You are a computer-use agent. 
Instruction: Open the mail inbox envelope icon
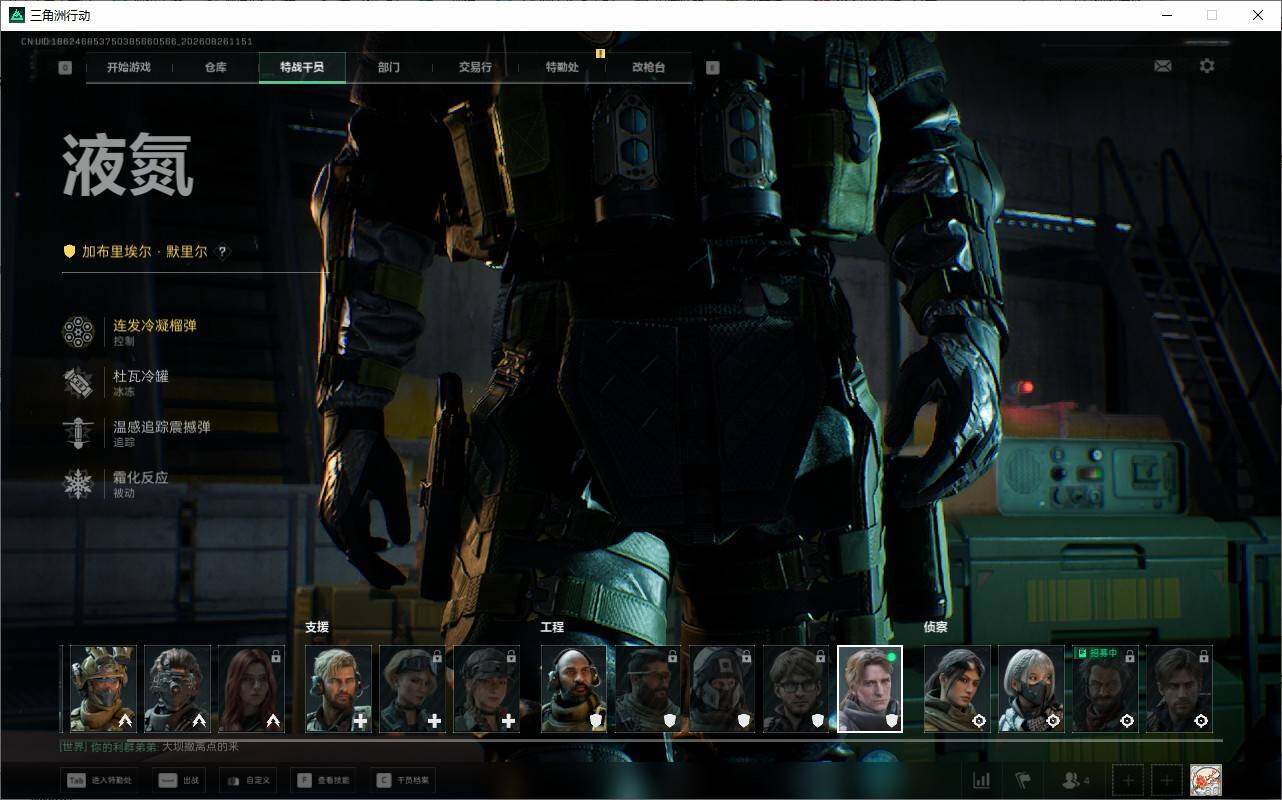pos(1163,66)
